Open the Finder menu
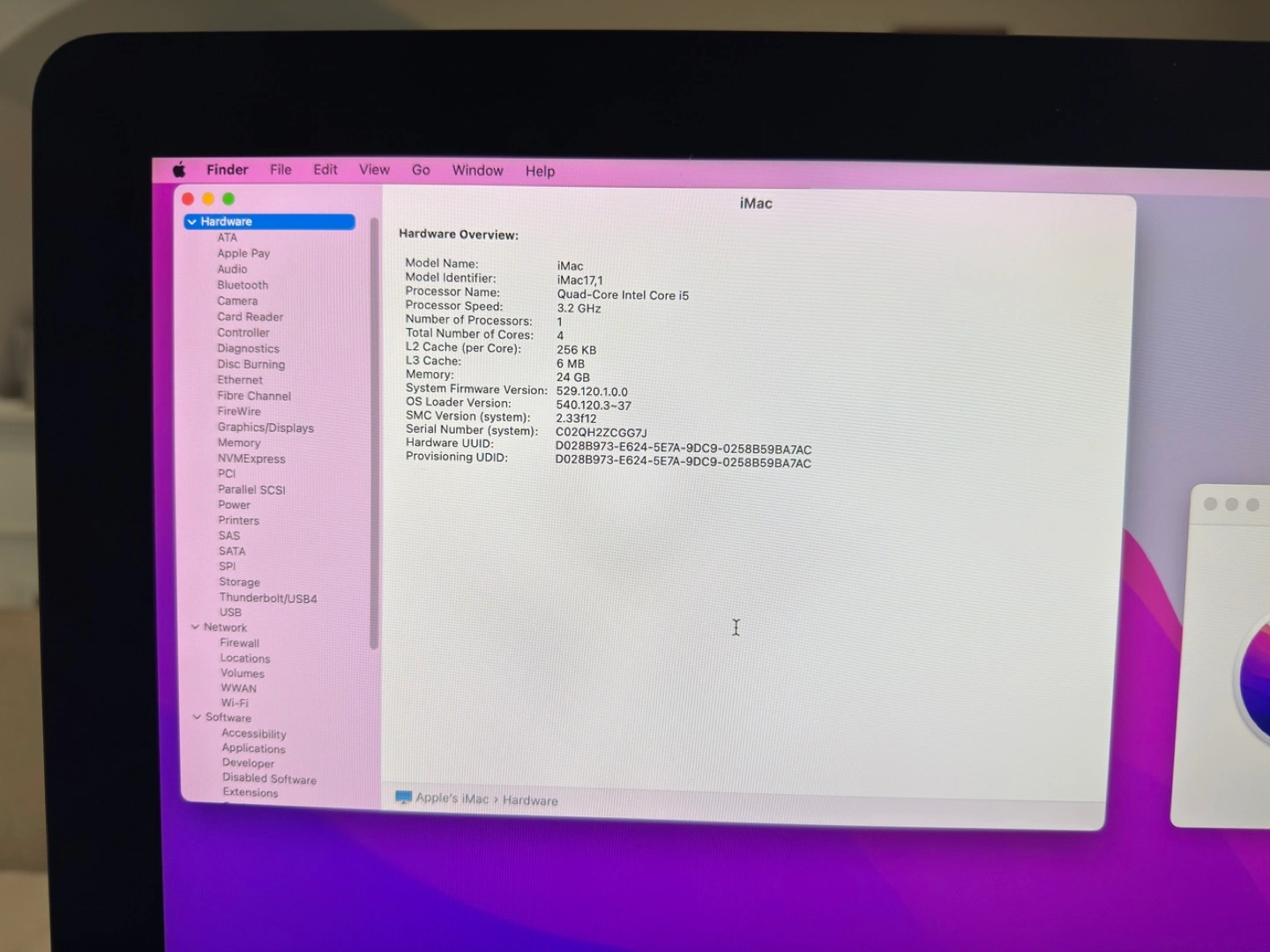The image size is (1270, 952). click(x=228, y=169)
